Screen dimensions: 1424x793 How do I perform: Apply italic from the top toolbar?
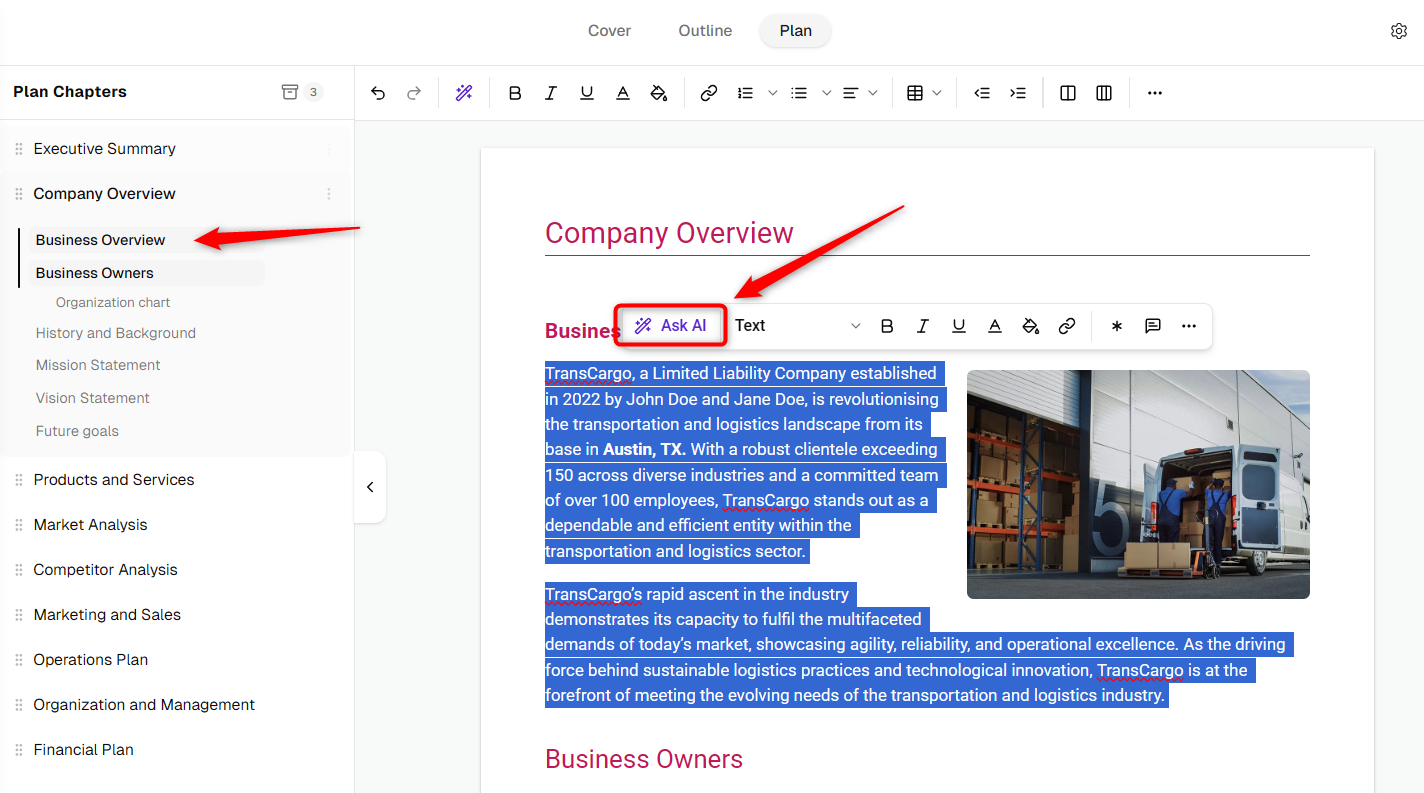coord(551,93)
